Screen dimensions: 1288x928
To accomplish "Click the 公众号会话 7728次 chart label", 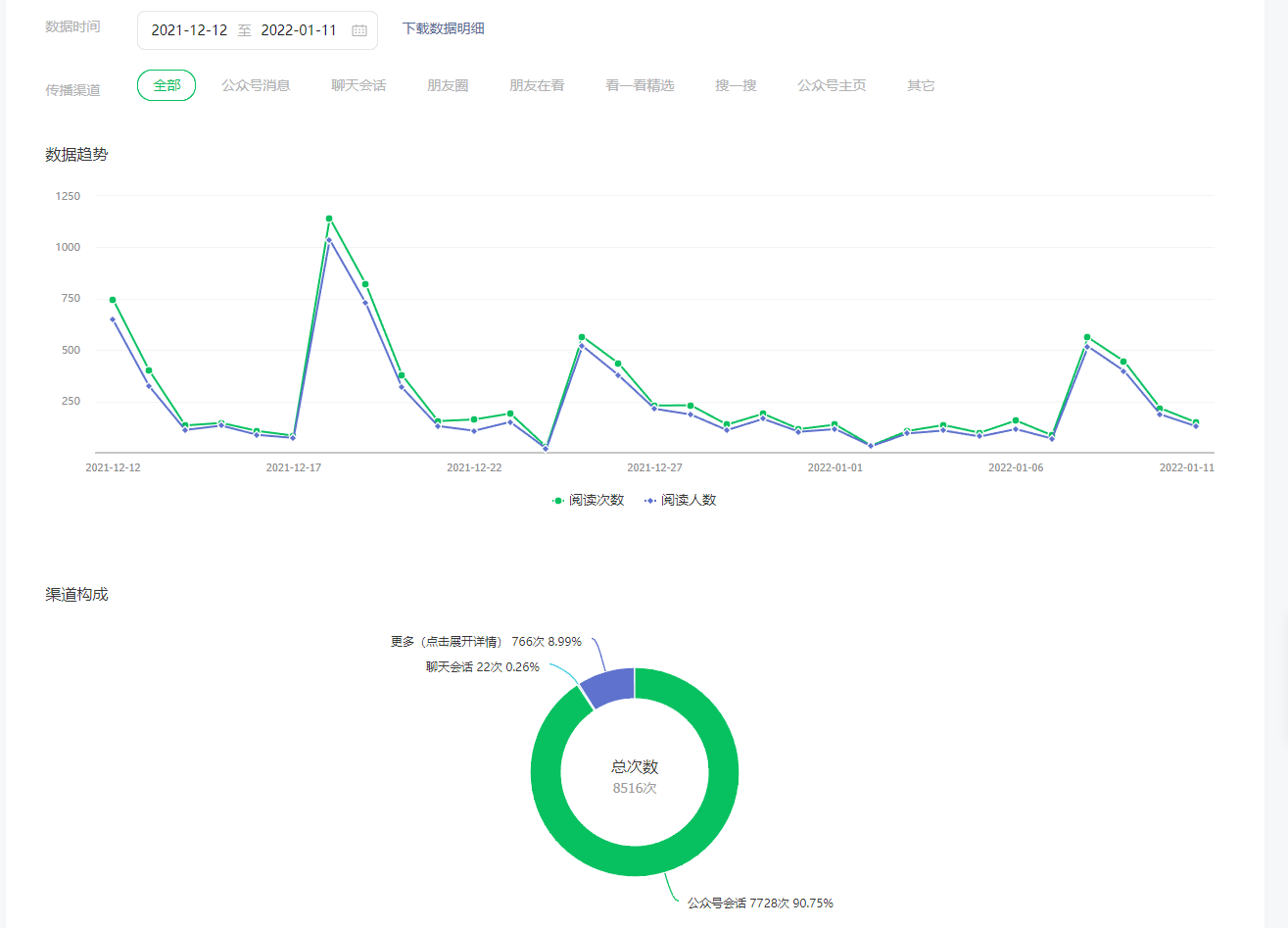I will click(x=760, y=903).
